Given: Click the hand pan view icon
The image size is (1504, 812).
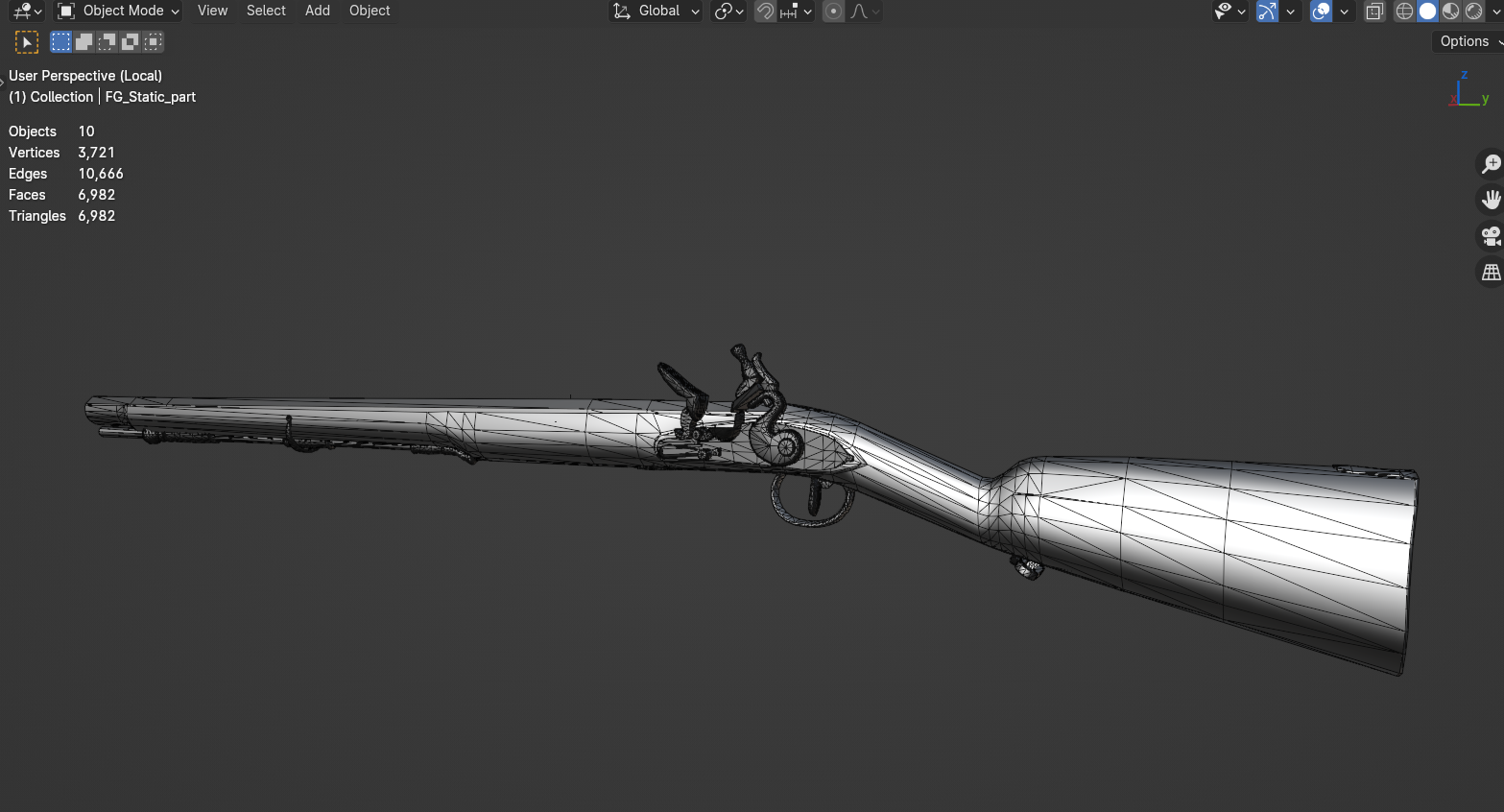Looking at the screenshot, I should 1491,200.
